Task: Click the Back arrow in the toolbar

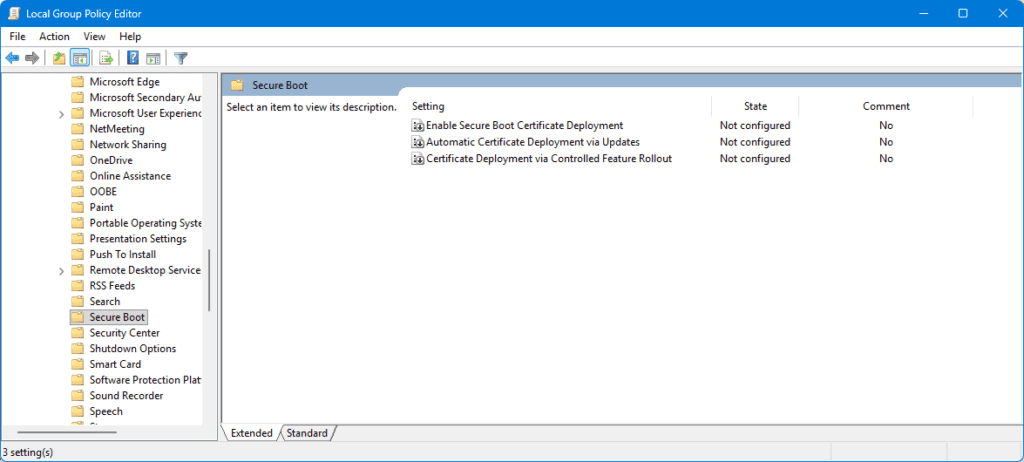Action: [13, 58]
